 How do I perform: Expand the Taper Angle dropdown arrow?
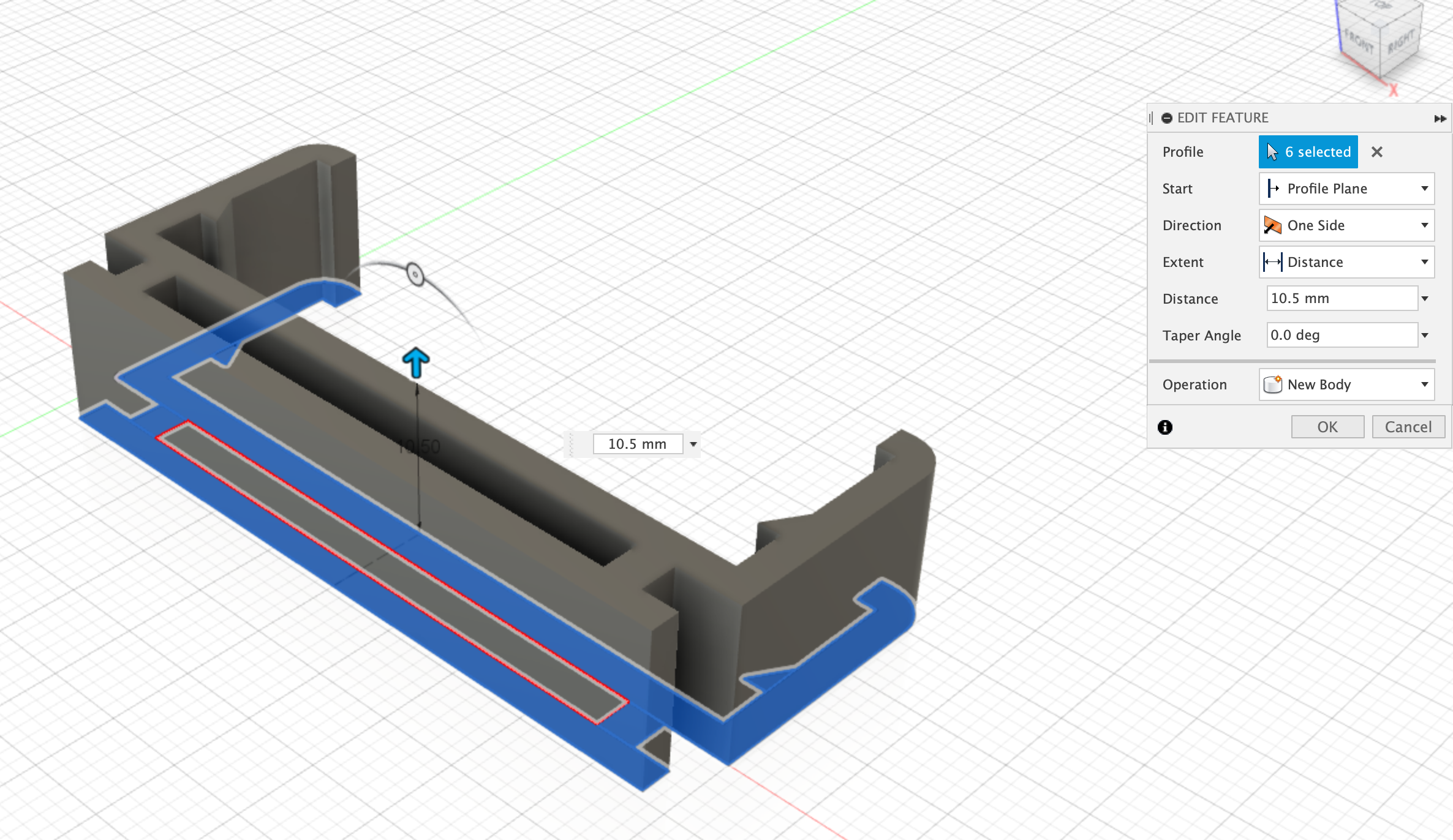[1425, 336]
